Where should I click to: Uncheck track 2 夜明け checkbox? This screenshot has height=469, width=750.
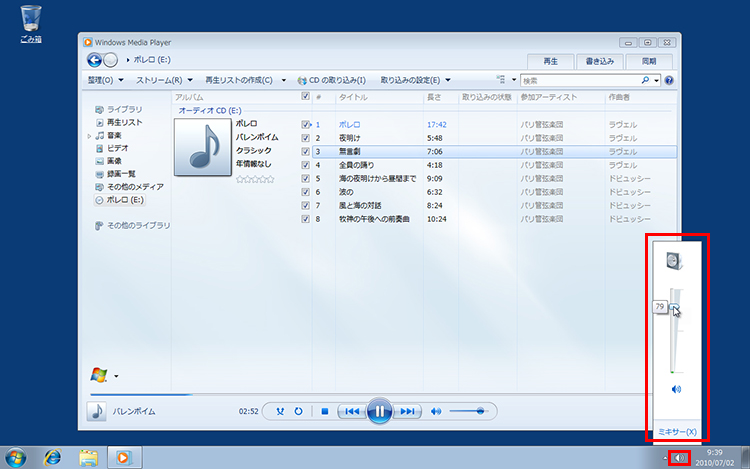(x=305, y=138)
